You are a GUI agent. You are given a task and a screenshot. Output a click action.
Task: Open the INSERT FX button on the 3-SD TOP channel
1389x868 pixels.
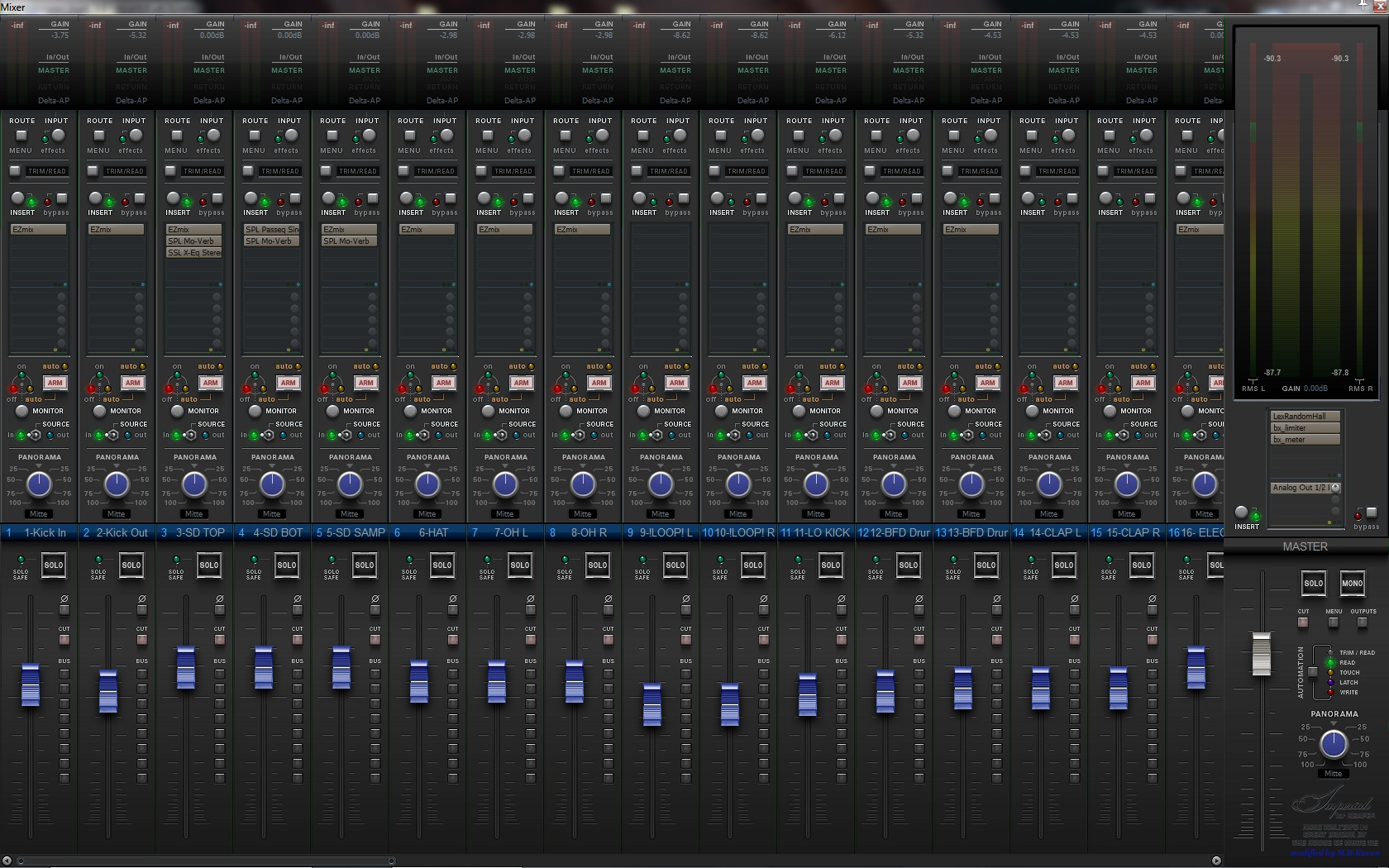tap(173, 198)
